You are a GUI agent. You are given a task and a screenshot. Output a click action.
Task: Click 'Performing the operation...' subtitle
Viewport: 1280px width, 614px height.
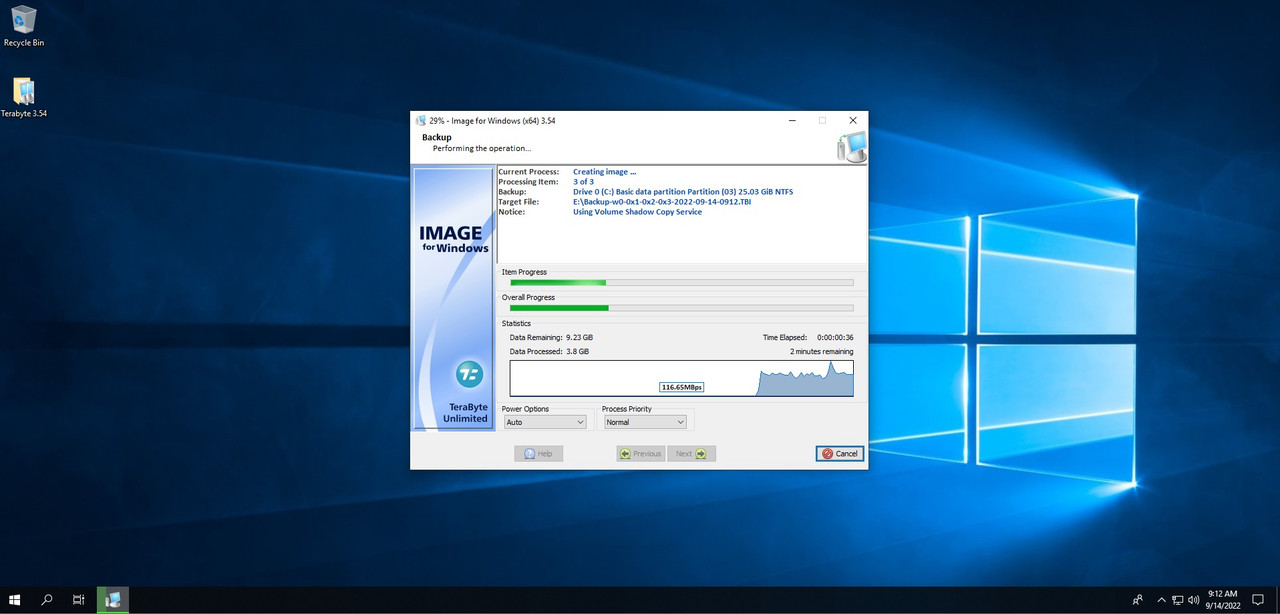coord(482,148)
